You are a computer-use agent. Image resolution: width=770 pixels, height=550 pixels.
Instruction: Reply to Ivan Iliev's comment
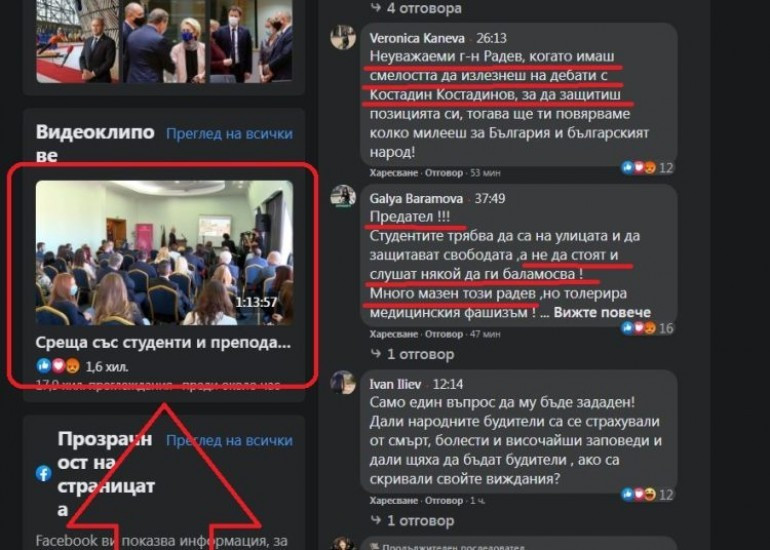(x=443, y=501)
